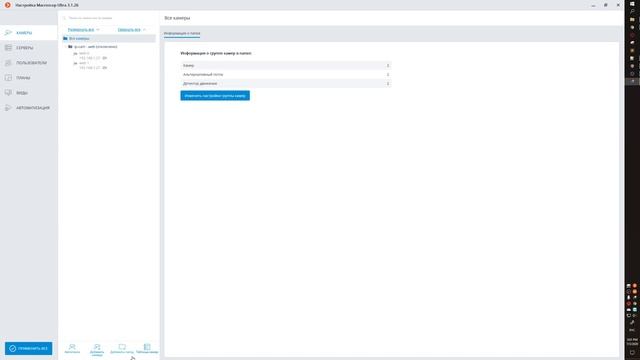Click the camera icon beside Камеры
The height and width of the screenshot is (360, 640).
pyautogui.click(x=8, y=33)
